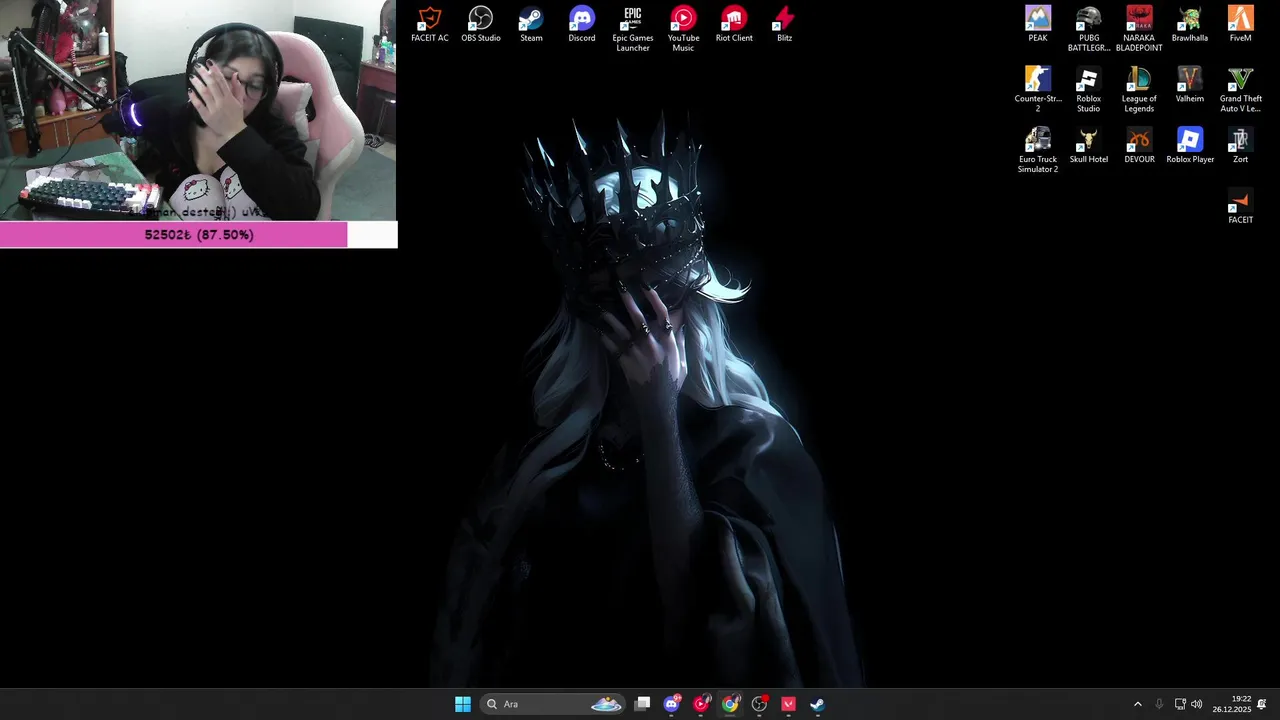Open the Steam desktop shortcut
The image size is (1280, 720).
point(531,25)
